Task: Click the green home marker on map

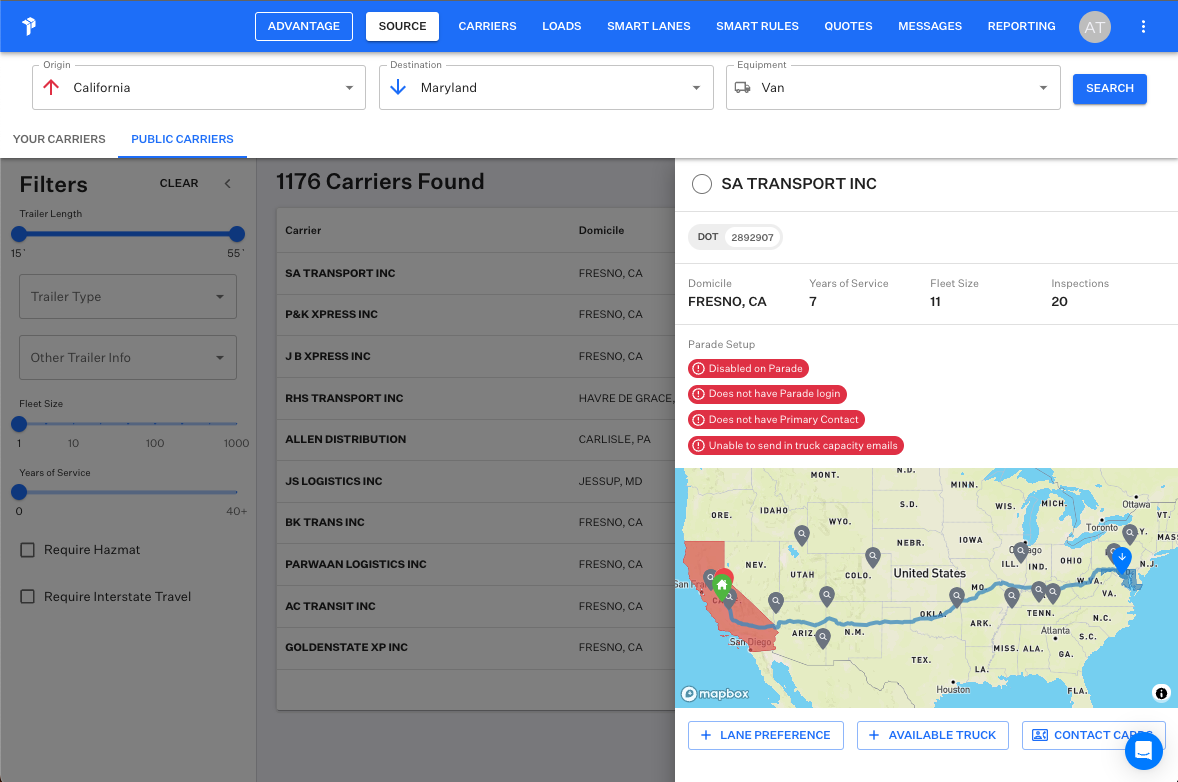Action: [x=722, y=584]
